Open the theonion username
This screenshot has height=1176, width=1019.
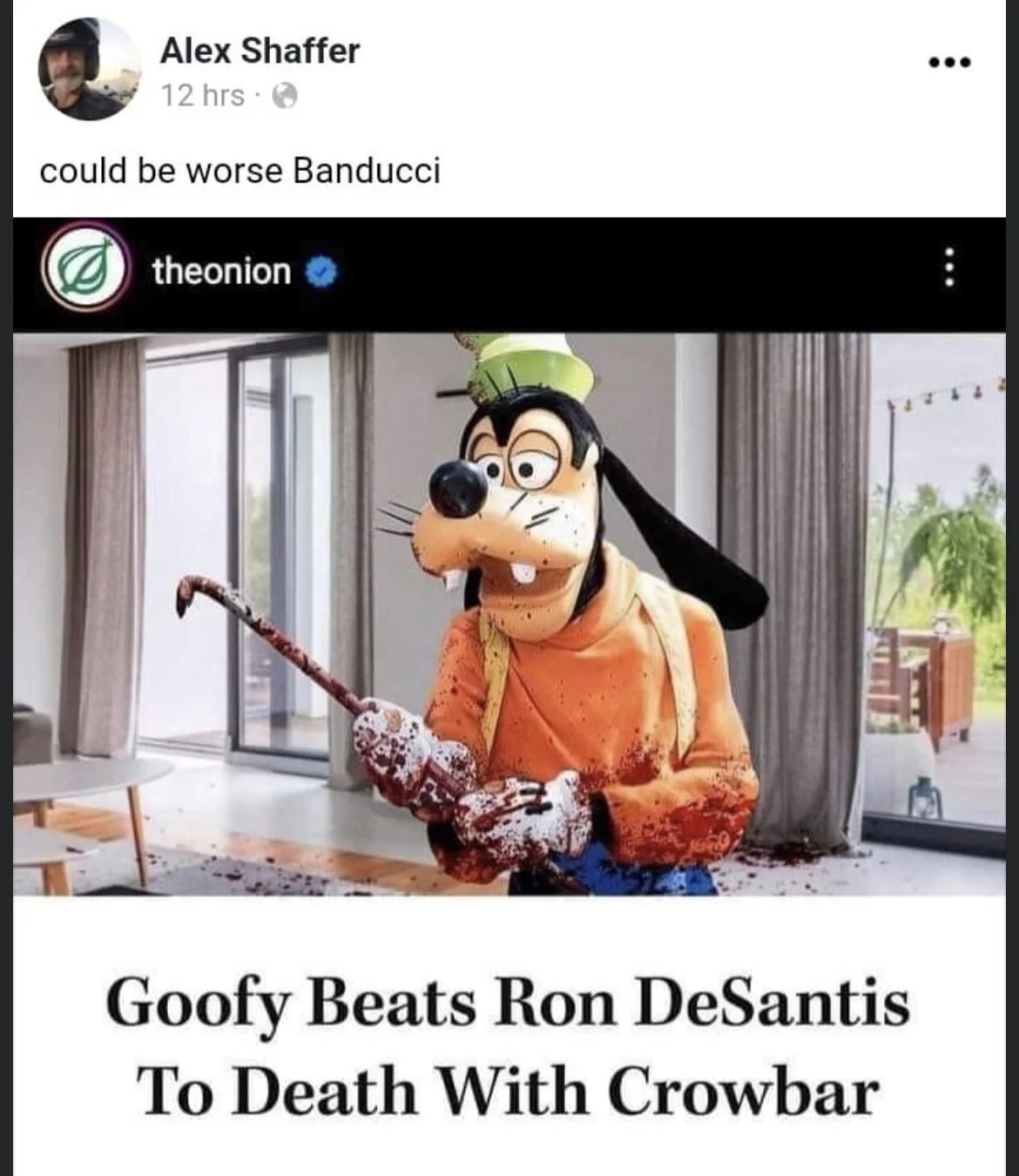point(221,271)
